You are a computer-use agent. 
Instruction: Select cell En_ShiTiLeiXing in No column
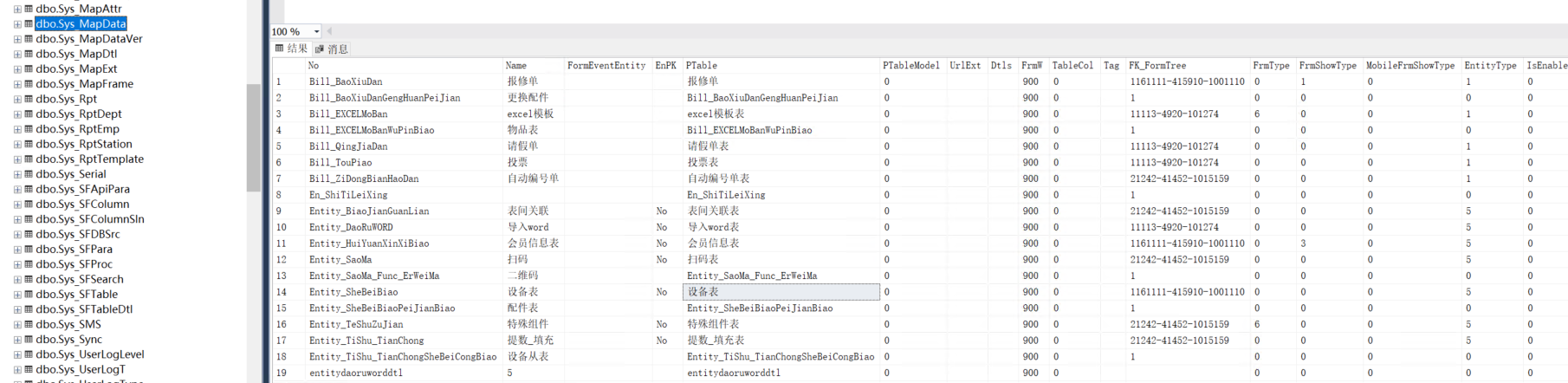404,195
